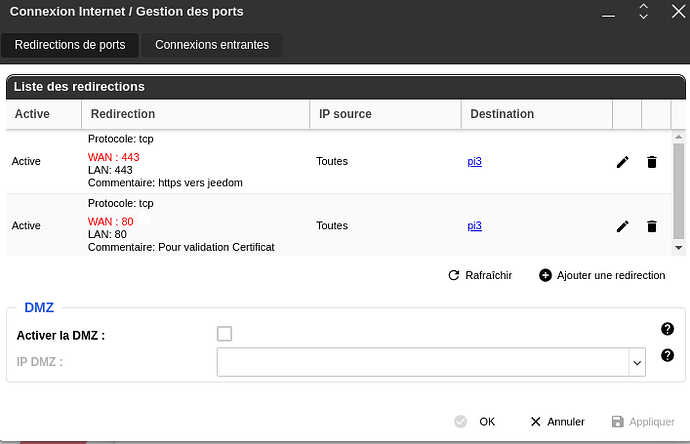Confirm with the OK button
690x444 pixels.
475,422
